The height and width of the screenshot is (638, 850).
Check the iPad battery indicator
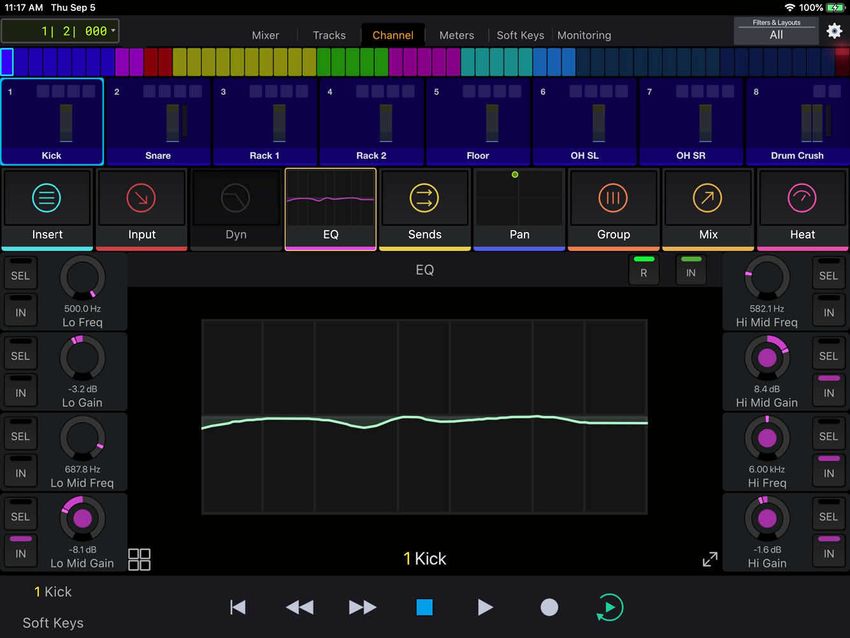(x=834, y=8)
